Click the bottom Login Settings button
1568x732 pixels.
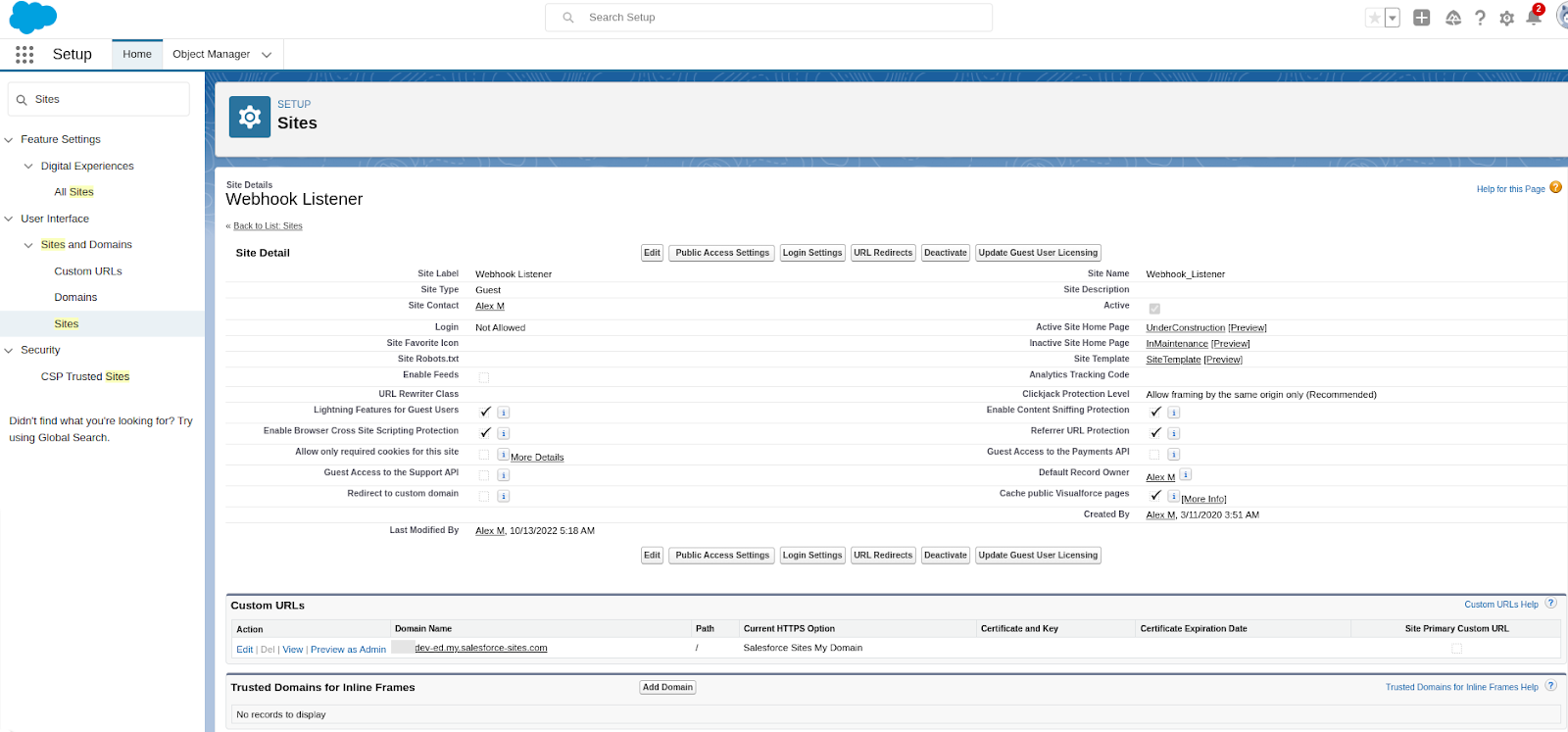pyautogui.click(x=812, y=556)
